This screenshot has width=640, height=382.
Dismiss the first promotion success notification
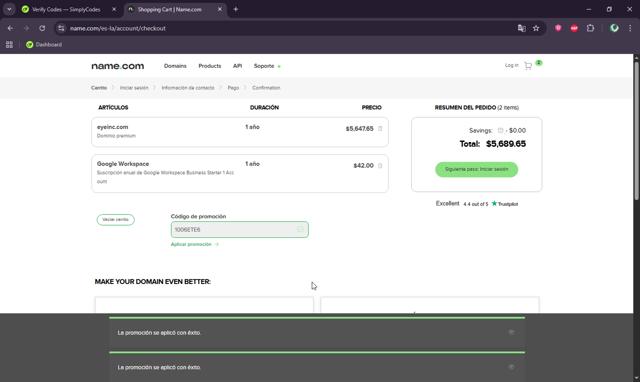511,332
